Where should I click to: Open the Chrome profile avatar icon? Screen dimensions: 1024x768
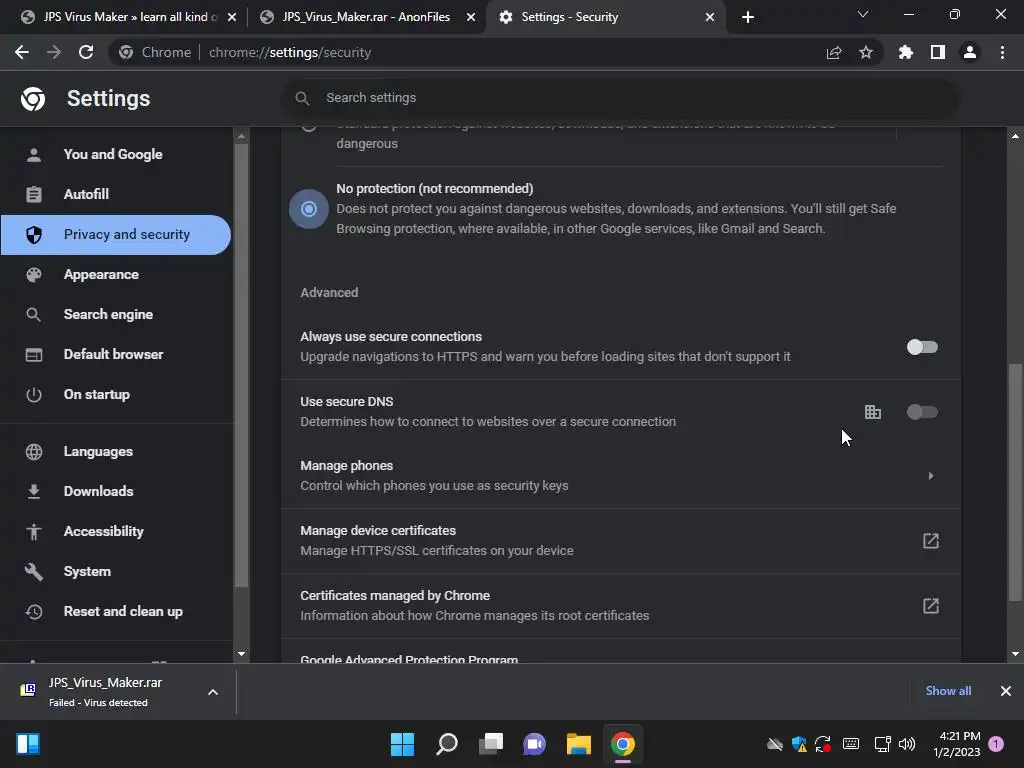[970, 52]
